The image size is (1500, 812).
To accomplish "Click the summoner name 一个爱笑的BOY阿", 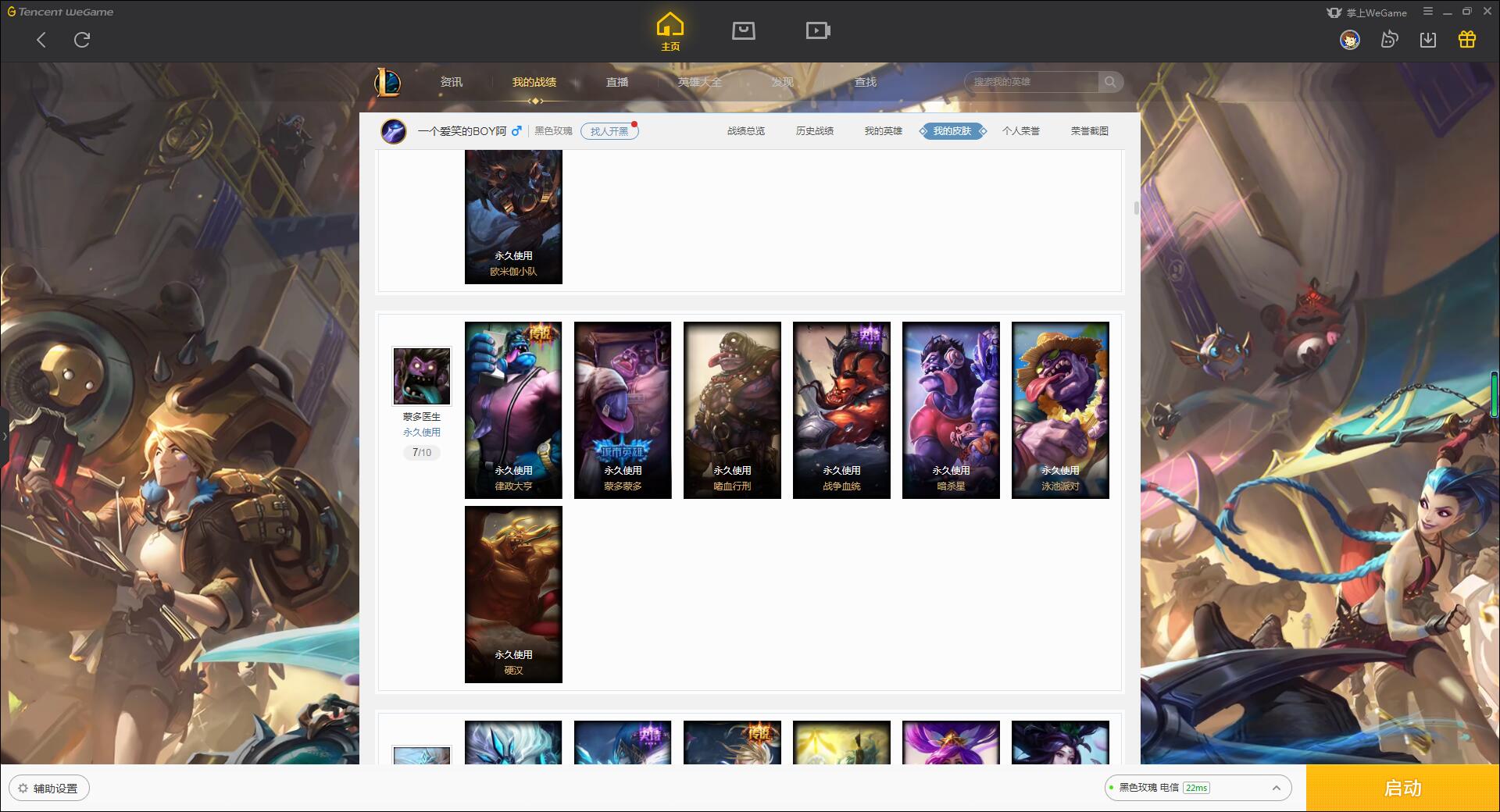I will (x=462, y=131).
